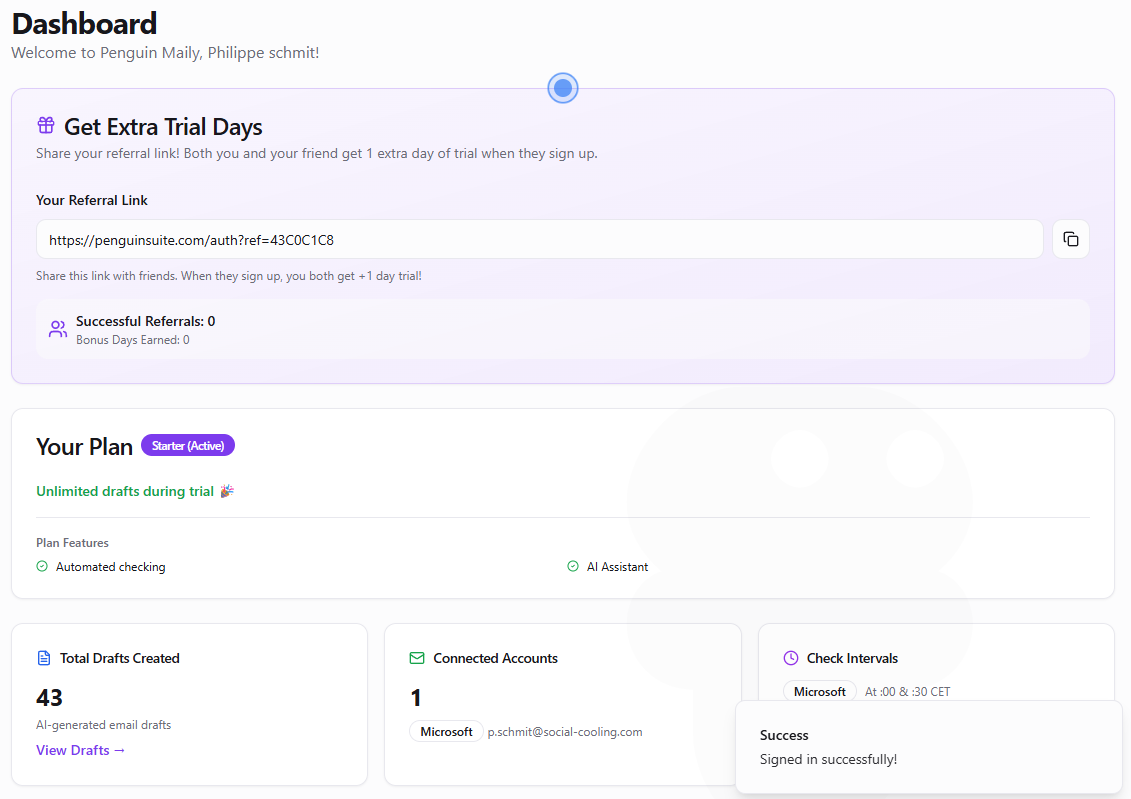Screen dimensions: 1131x799
Task: Click the gift icon beside Get Extra Trial Days
Action: click(46, 126)
